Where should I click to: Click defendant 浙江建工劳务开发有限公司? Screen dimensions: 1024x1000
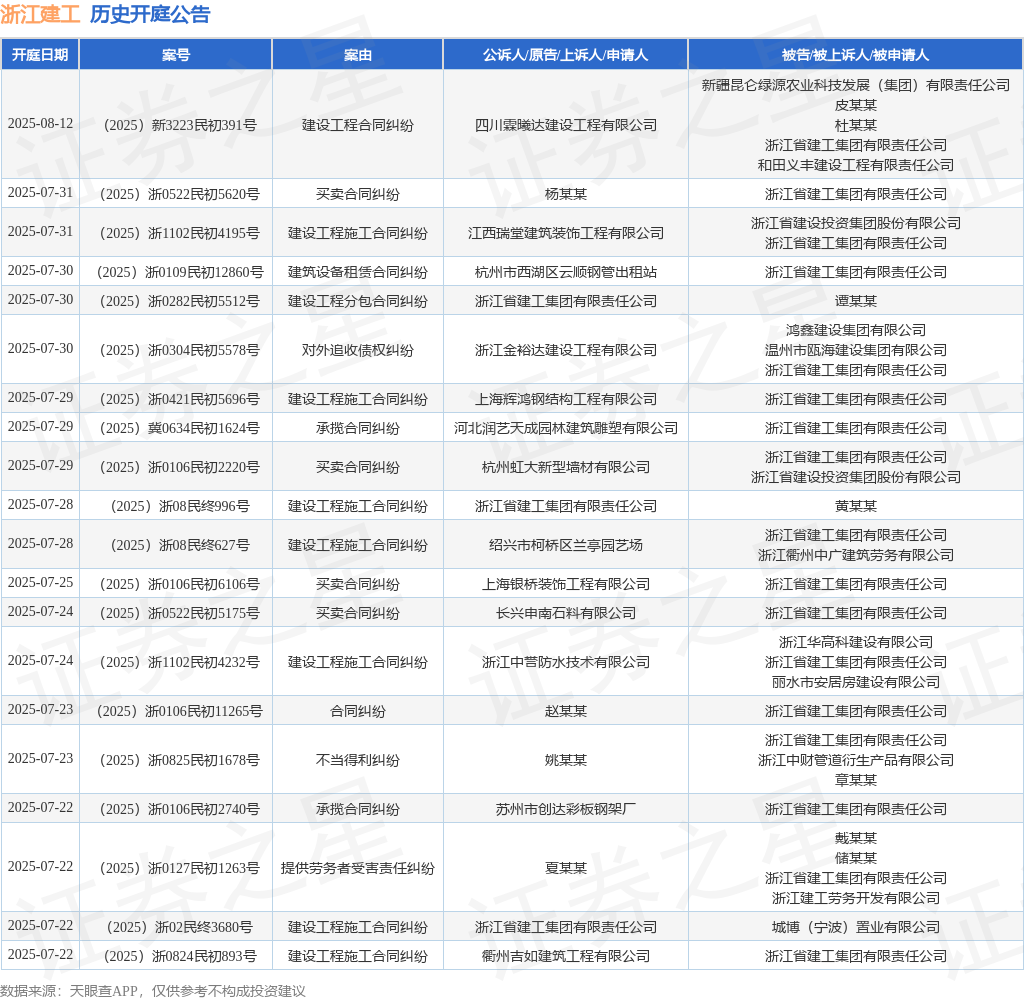[x=856, y=898]
